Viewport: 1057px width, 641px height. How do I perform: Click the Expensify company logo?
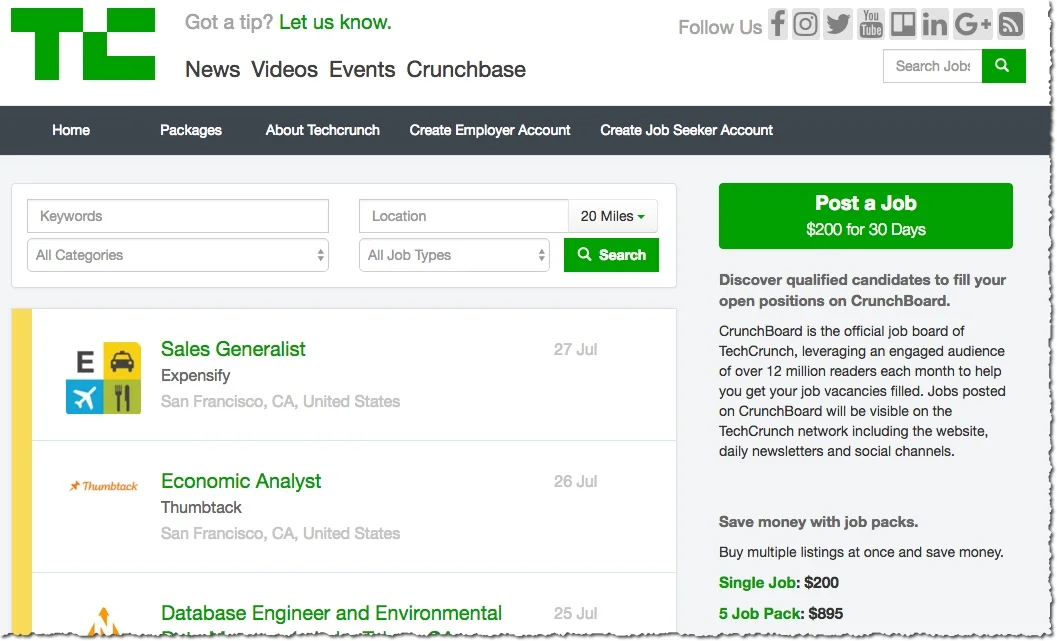pyautogui.click(x=103, y=377)
